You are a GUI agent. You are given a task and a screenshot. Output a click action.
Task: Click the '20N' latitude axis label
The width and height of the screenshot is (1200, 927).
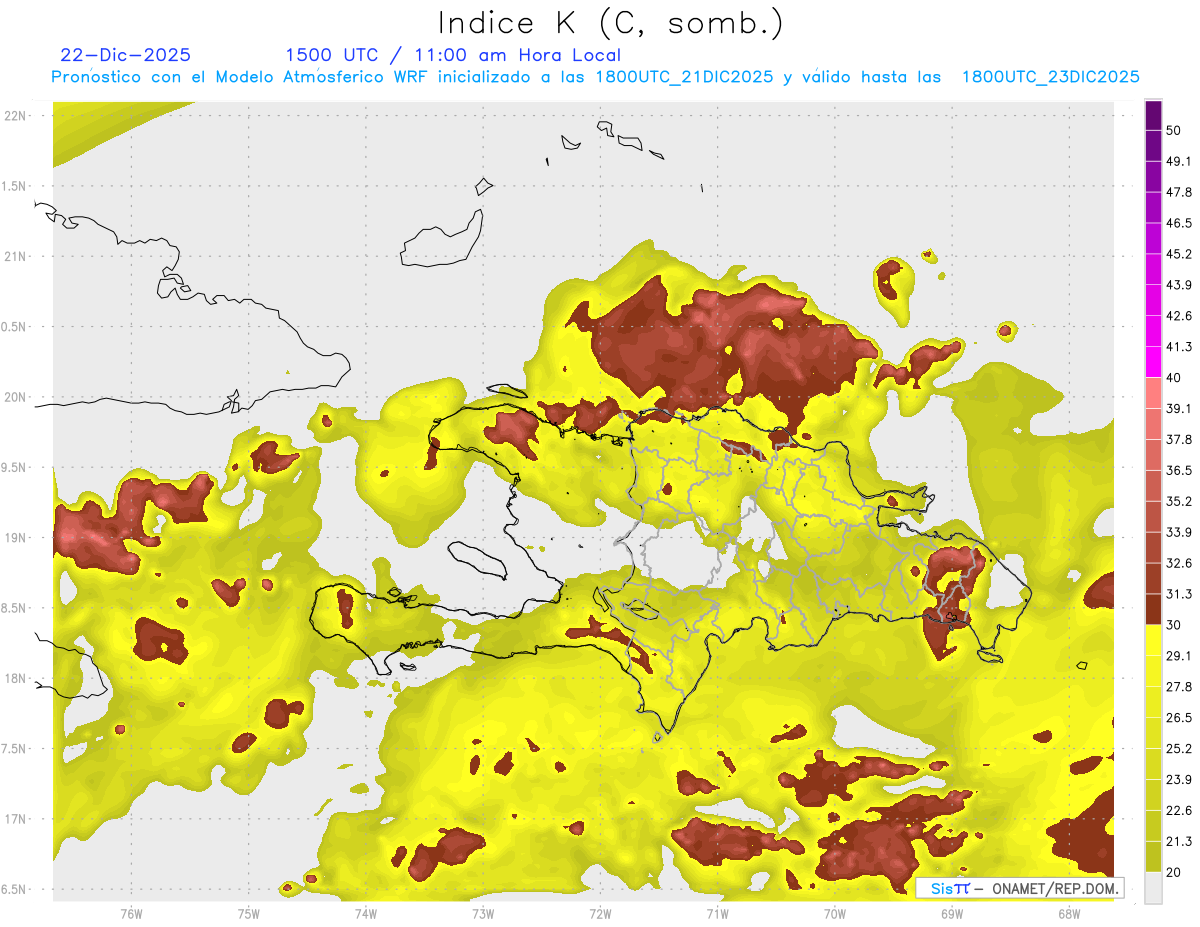click(14, 397)
